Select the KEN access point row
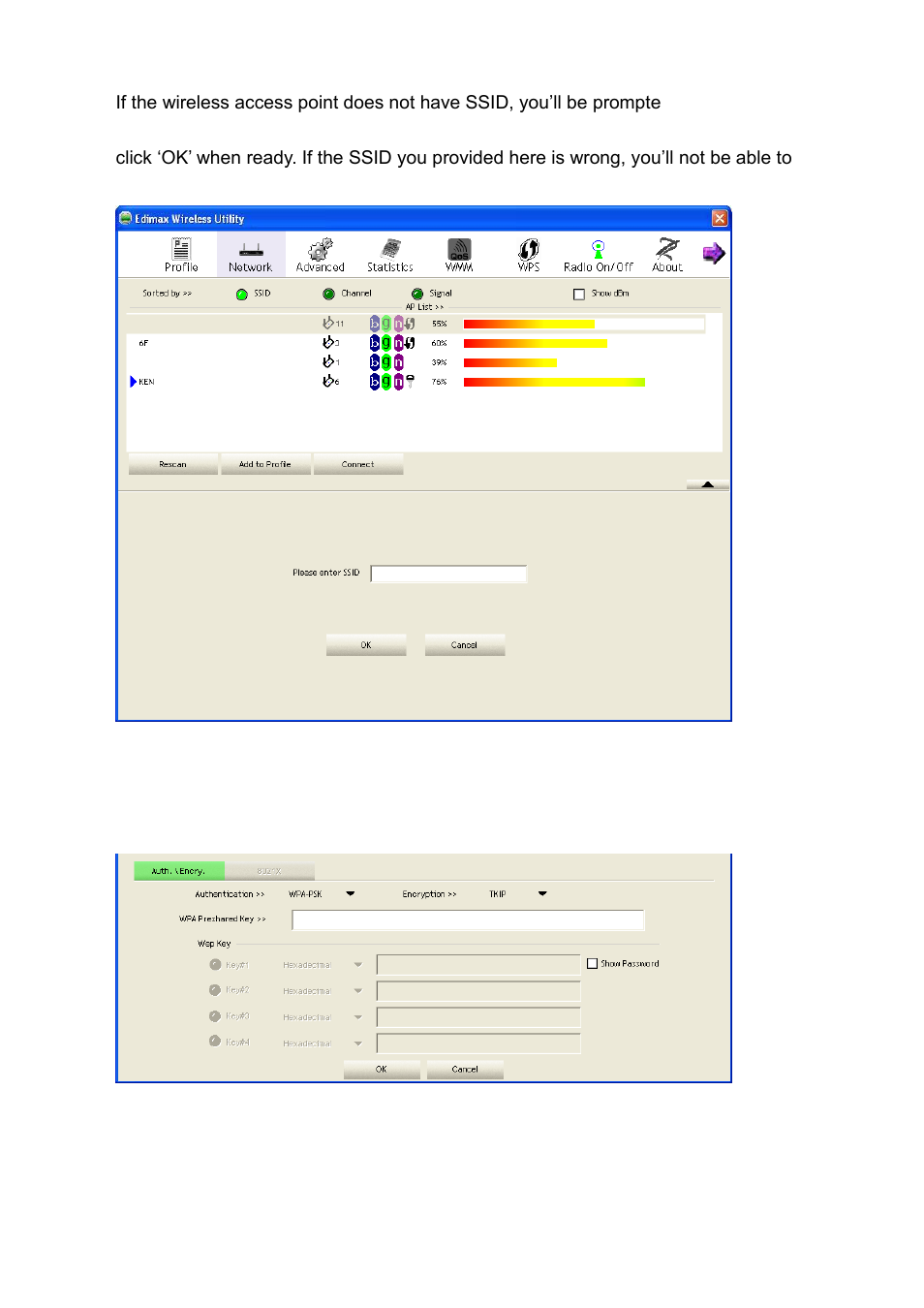Image resolution: width=924 pixels, height=1308 pixels. click(x=424, y=382)
